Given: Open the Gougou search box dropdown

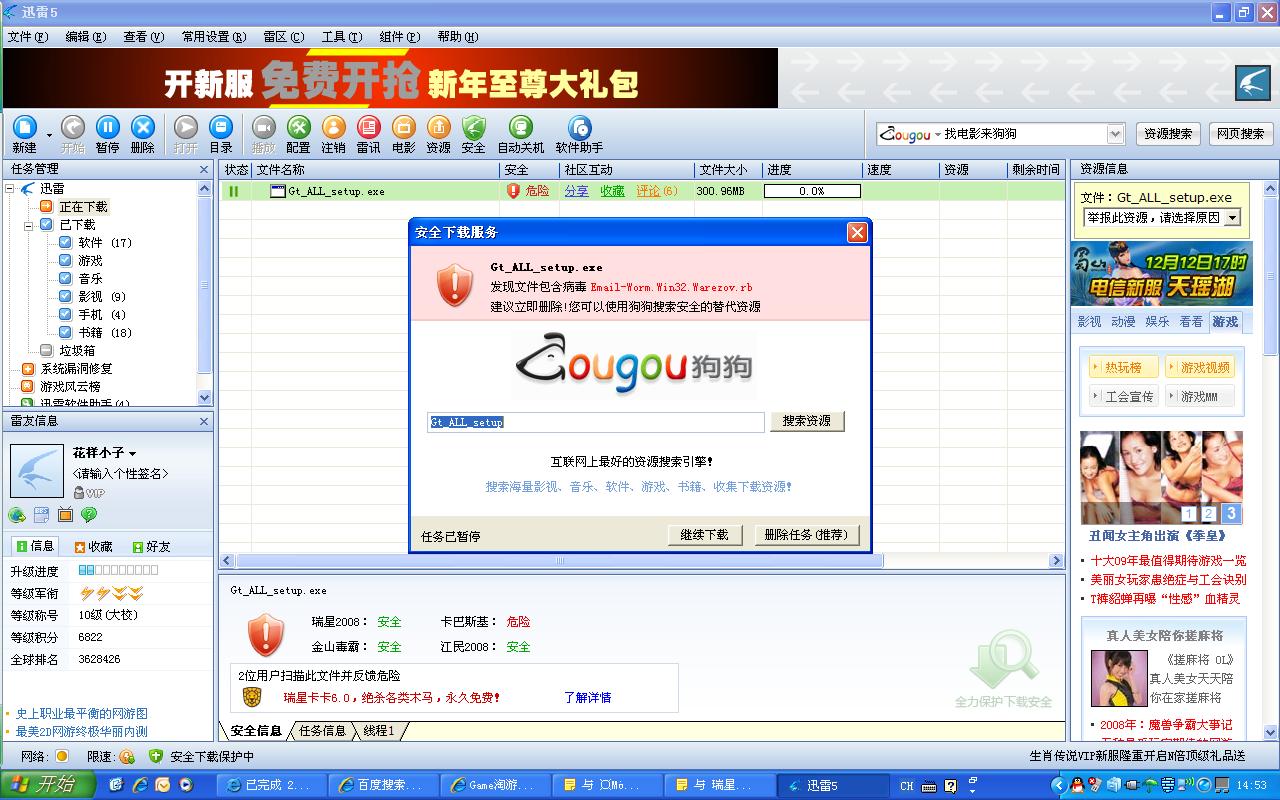Looking at the screenshot, I should [1115, 134].
